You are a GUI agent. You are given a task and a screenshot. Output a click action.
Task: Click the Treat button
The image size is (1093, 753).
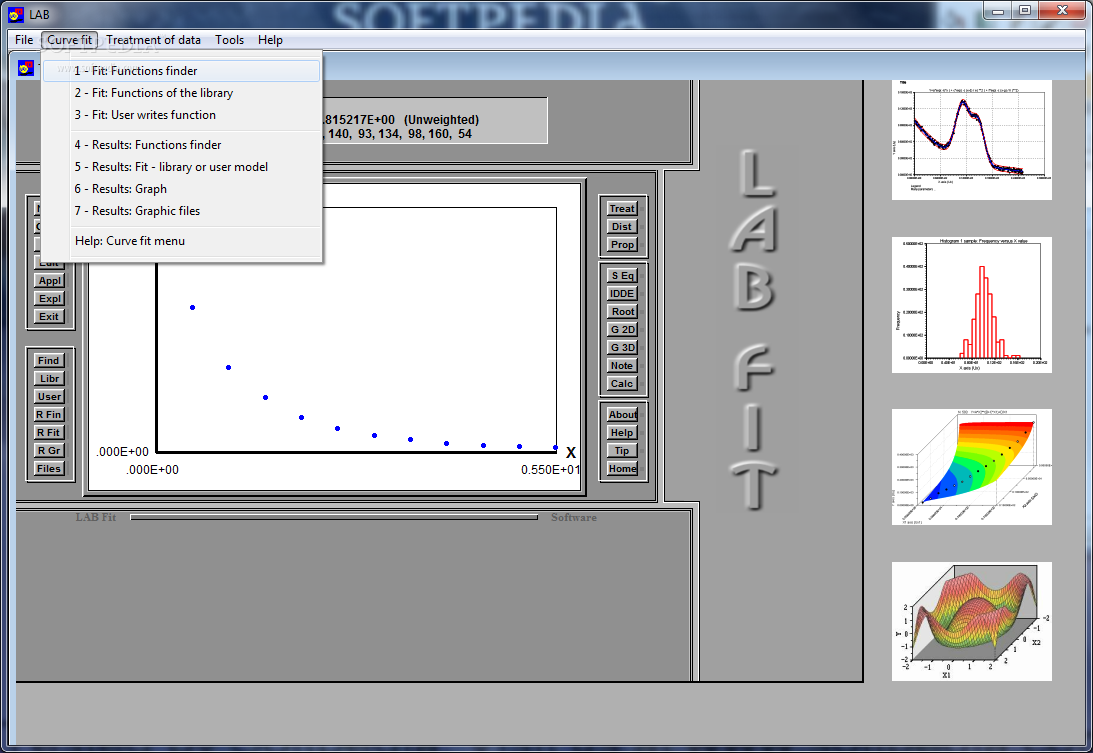(x=622, y=208)
